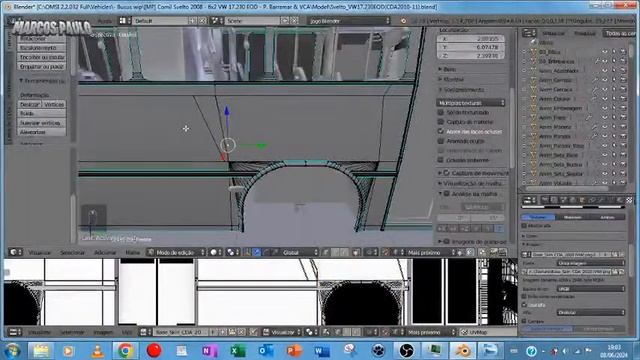Click the Vértices button in tool shelf
The height and width of the screenshot is (360, 640).
tap(54, 104)
